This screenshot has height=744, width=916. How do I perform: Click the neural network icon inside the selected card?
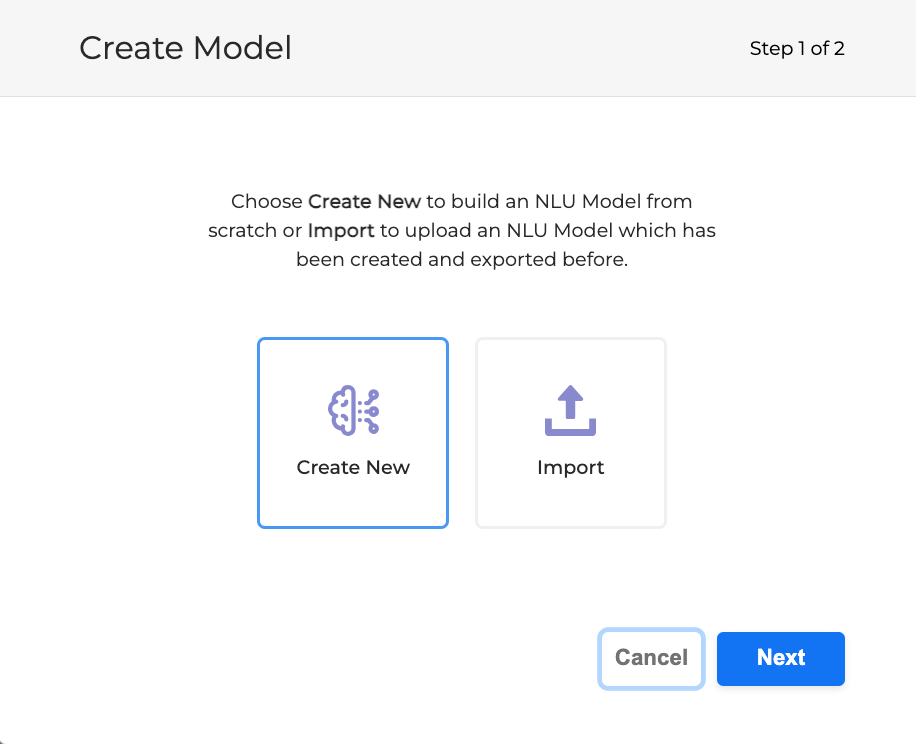(352, 408)
